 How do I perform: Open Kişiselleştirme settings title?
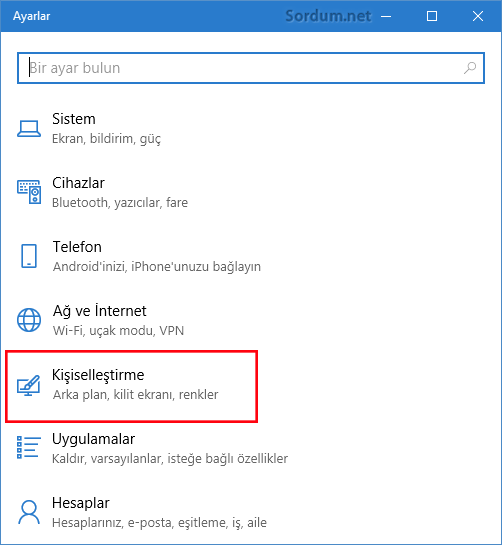pyautogui.click(x=98, y=375)
